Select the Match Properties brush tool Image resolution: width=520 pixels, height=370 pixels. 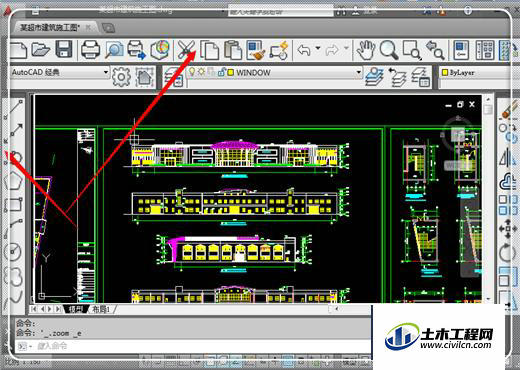coord(256,50)
